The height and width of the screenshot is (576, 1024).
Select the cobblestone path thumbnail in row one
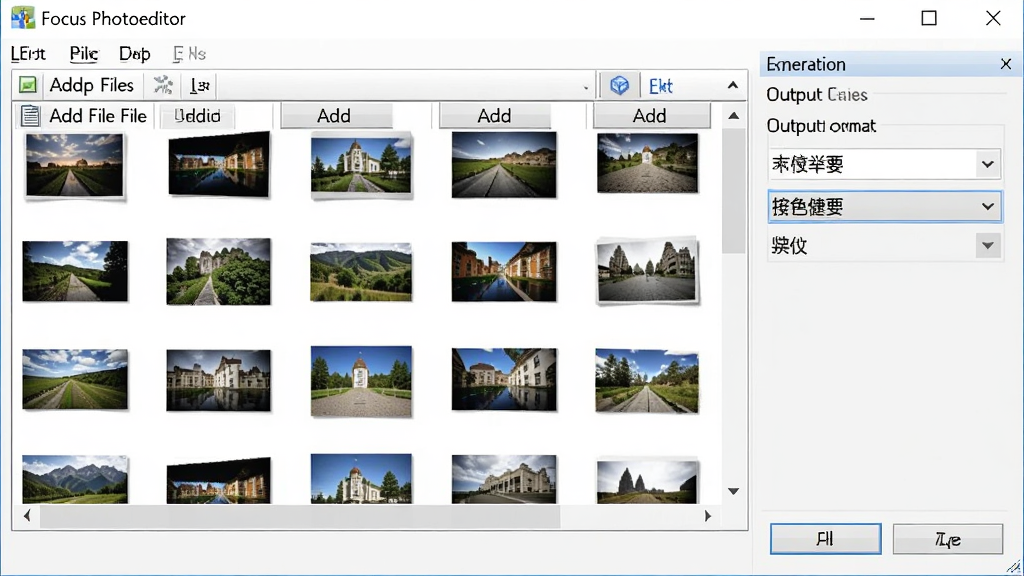647,163
